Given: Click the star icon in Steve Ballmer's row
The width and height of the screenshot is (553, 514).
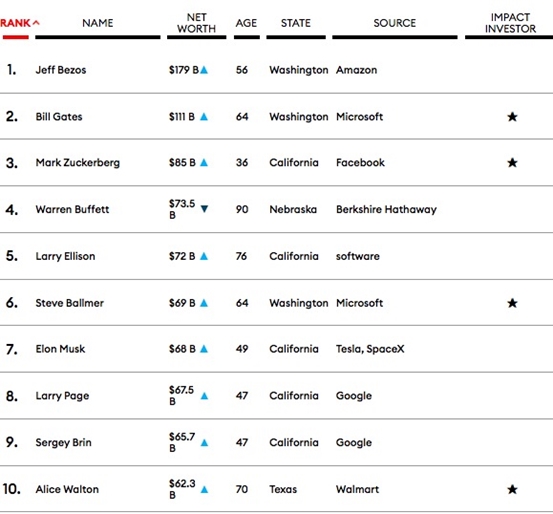Looking at the screenshot, I should [512, 303].
